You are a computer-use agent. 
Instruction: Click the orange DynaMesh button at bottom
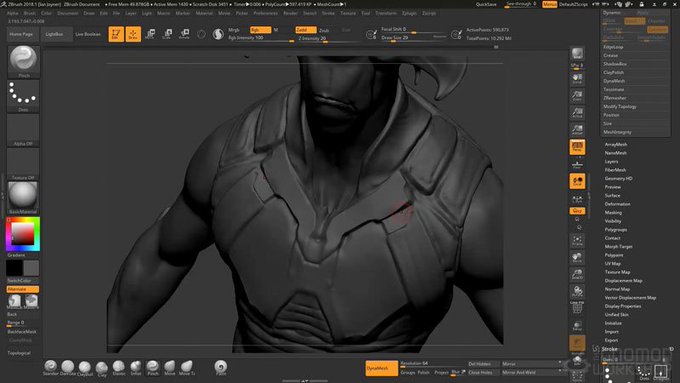[x=382, y=368]
